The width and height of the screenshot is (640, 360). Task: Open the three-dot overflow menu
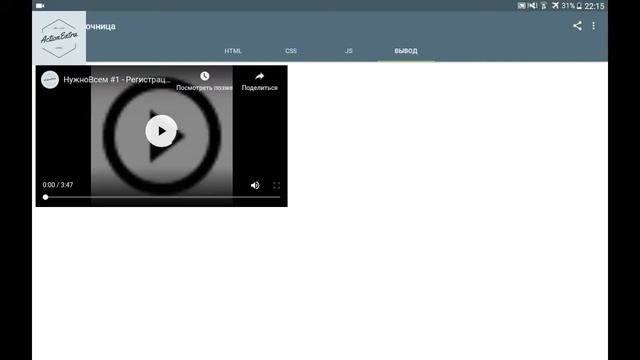click(593, 26)
